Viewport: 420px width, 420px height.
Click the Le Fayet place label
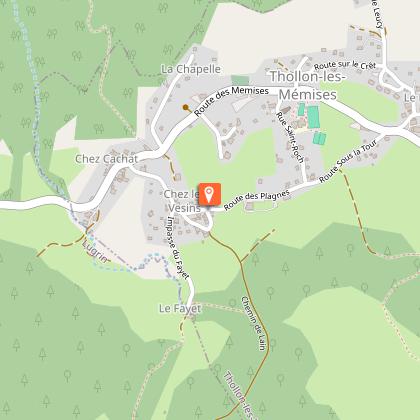coord(180,309)
